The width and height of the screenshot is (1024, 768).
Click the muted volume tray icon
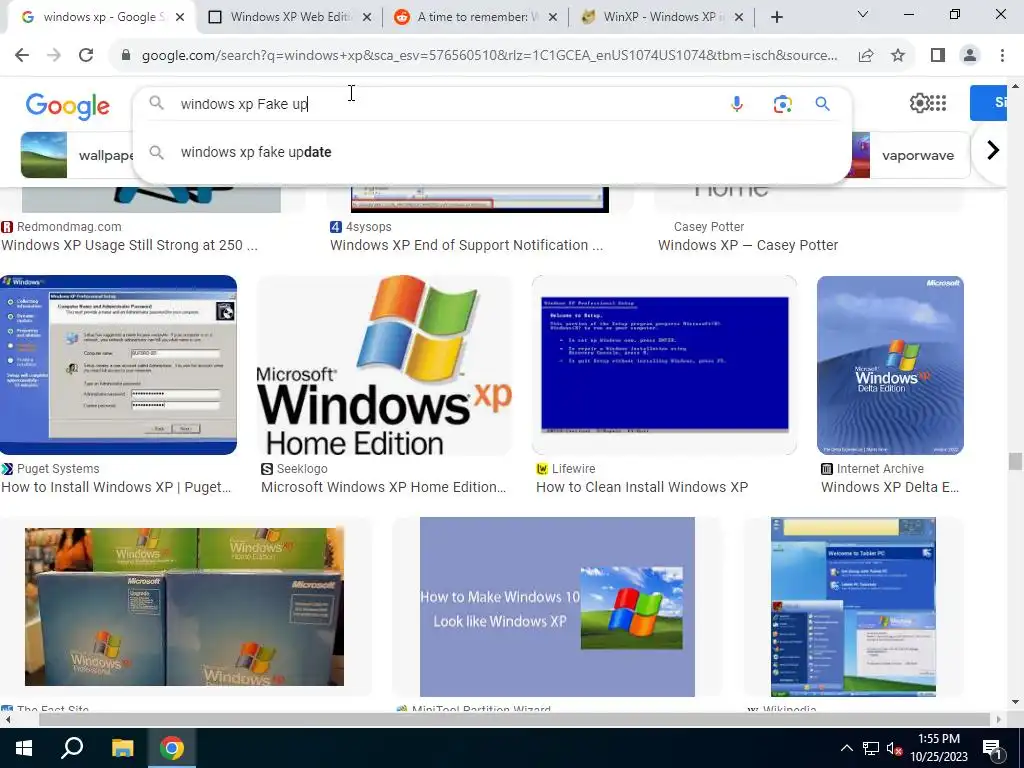pyautogui.click(x=894, y=748)
